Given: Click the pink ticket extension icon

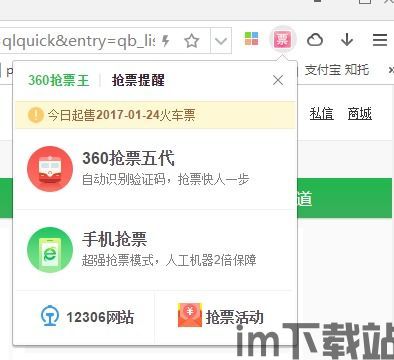Looking at the screenshot, I should click(282, 40).
